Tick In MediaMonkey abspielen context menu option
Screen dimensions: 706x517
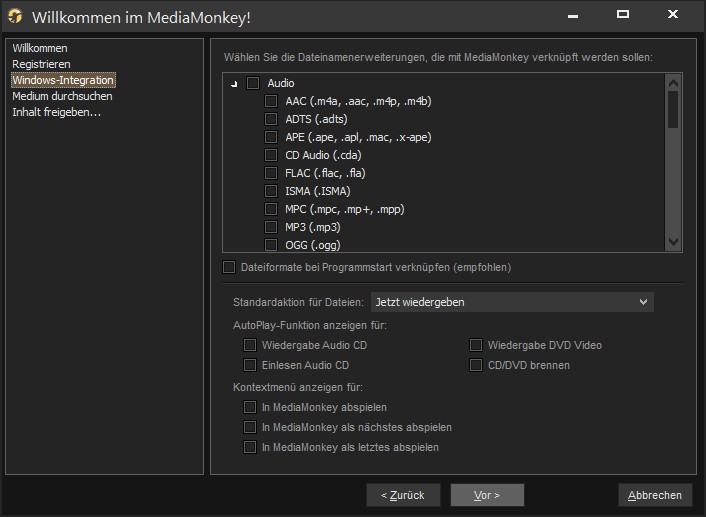[250, 407]
